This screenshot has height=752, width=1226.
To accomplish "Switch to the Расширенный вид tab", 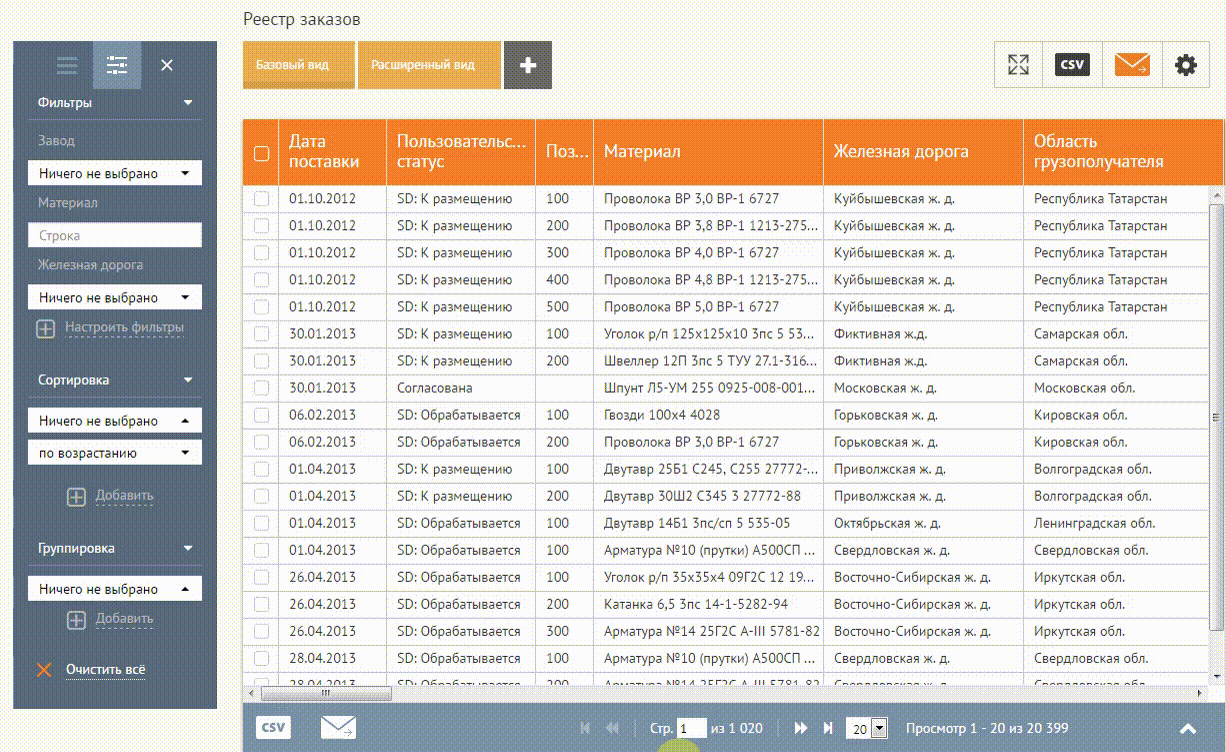I will coord(428,65).
